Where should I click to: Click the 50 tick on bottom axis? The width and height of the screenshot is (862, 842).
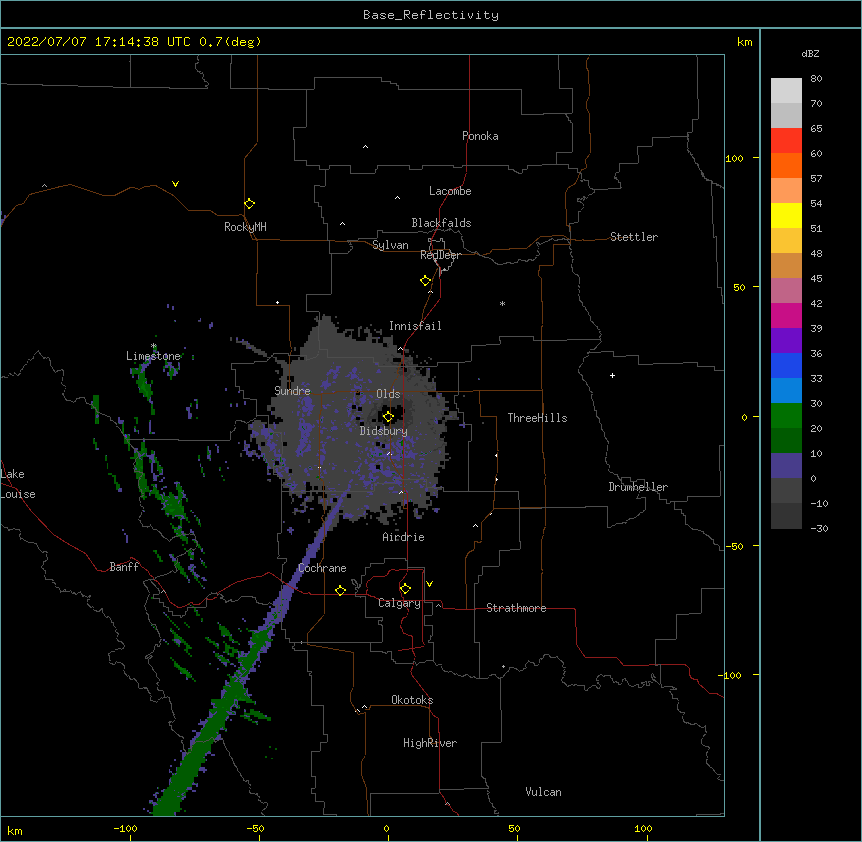(514, 829)
